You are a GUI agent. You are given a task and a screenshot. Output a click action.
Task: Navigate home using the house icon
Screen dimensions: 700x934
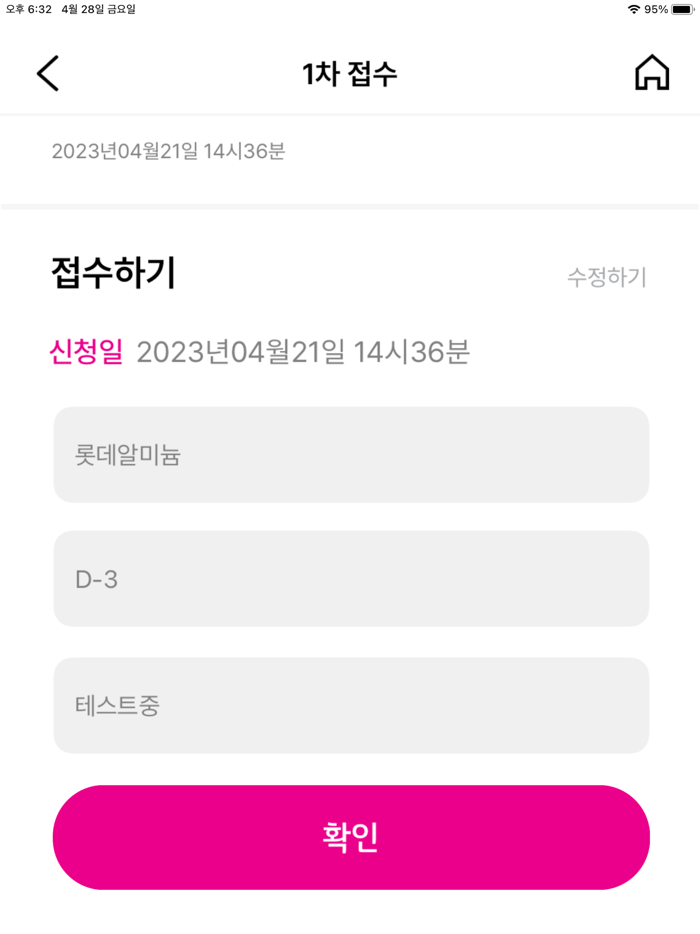pos(652,72)
